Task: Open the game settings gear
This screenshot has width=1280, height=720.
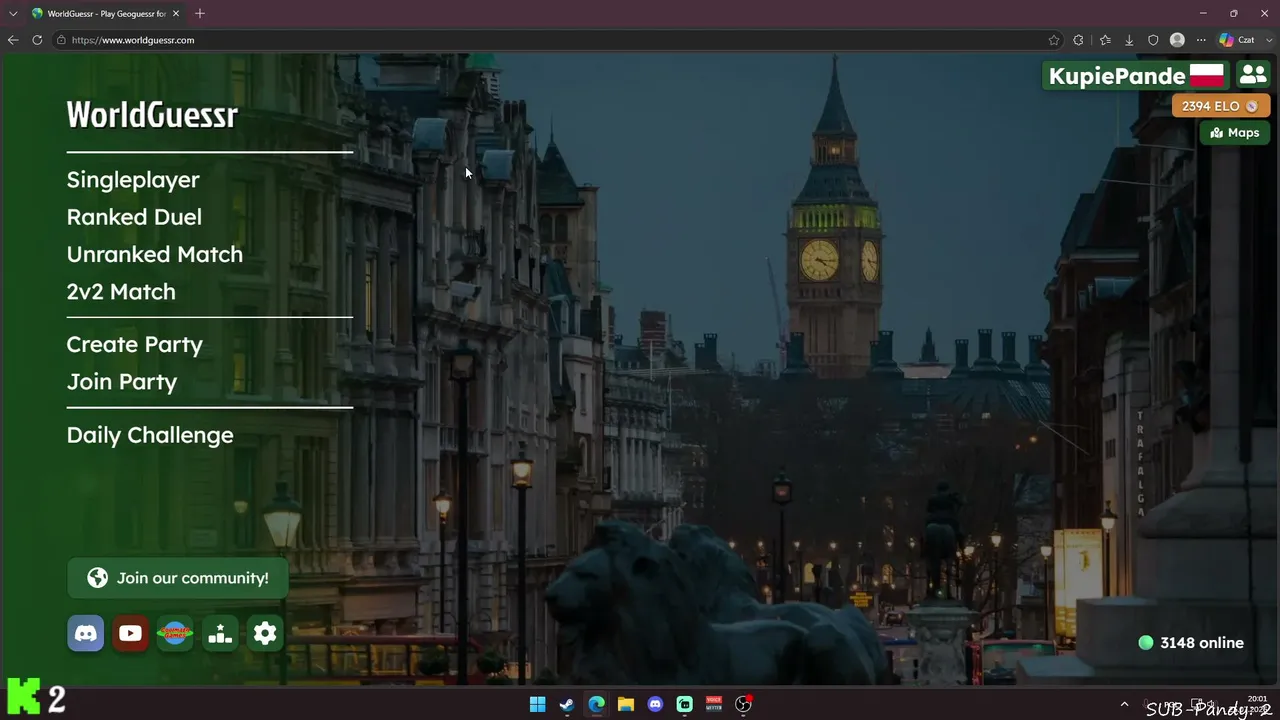Action: coord(265,633)
